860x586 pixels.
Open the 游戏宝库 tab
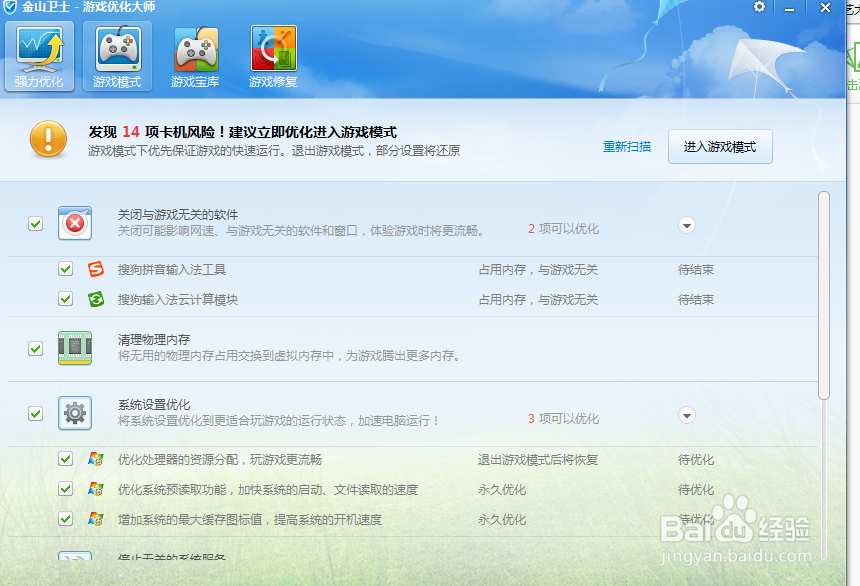pyautogui.click(x=195, y=57)
